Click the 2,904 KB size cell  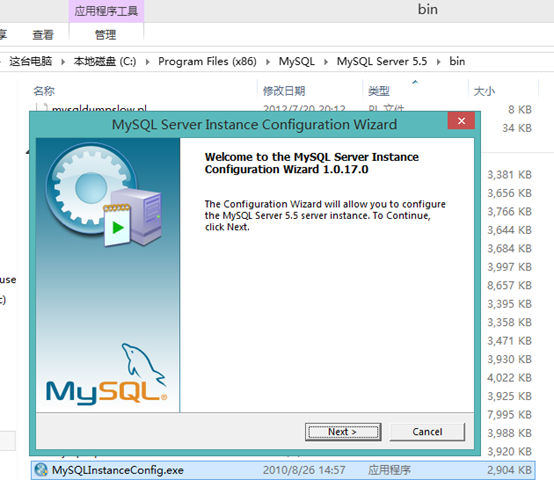(x=509, y=470)
